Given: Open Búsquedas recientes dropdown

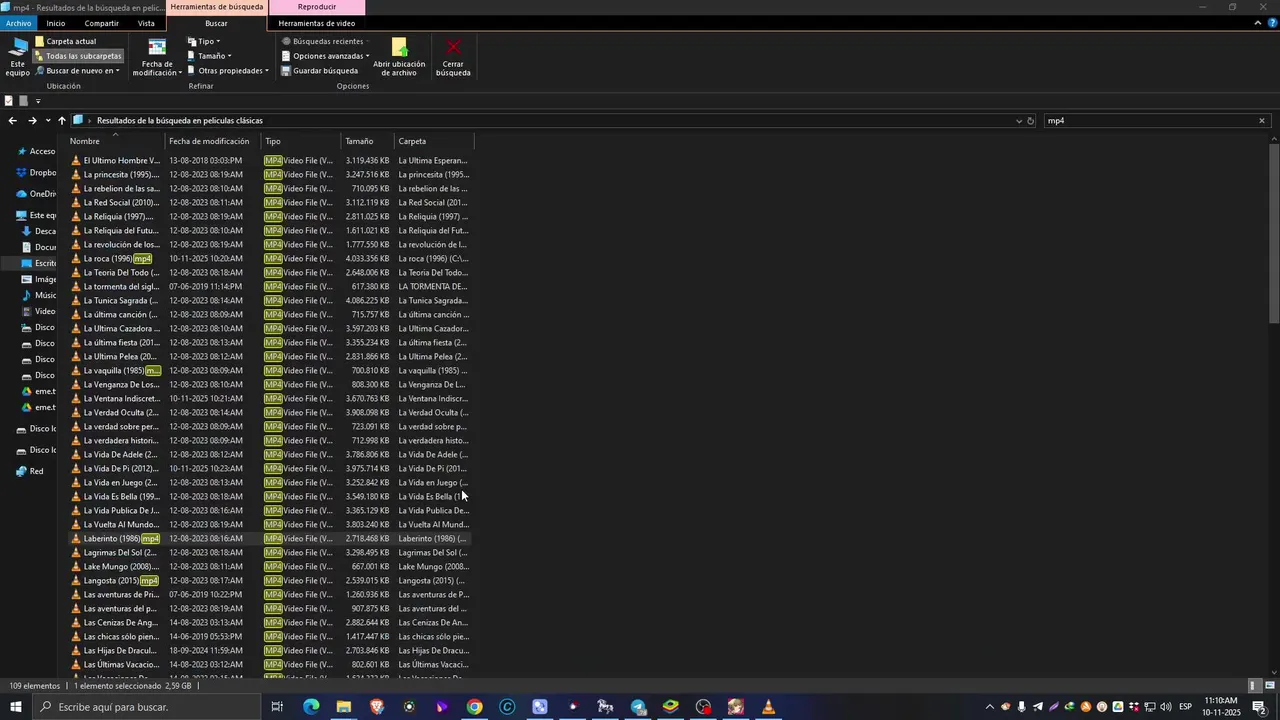Looking at the screenshot, I should click(324, 42).
